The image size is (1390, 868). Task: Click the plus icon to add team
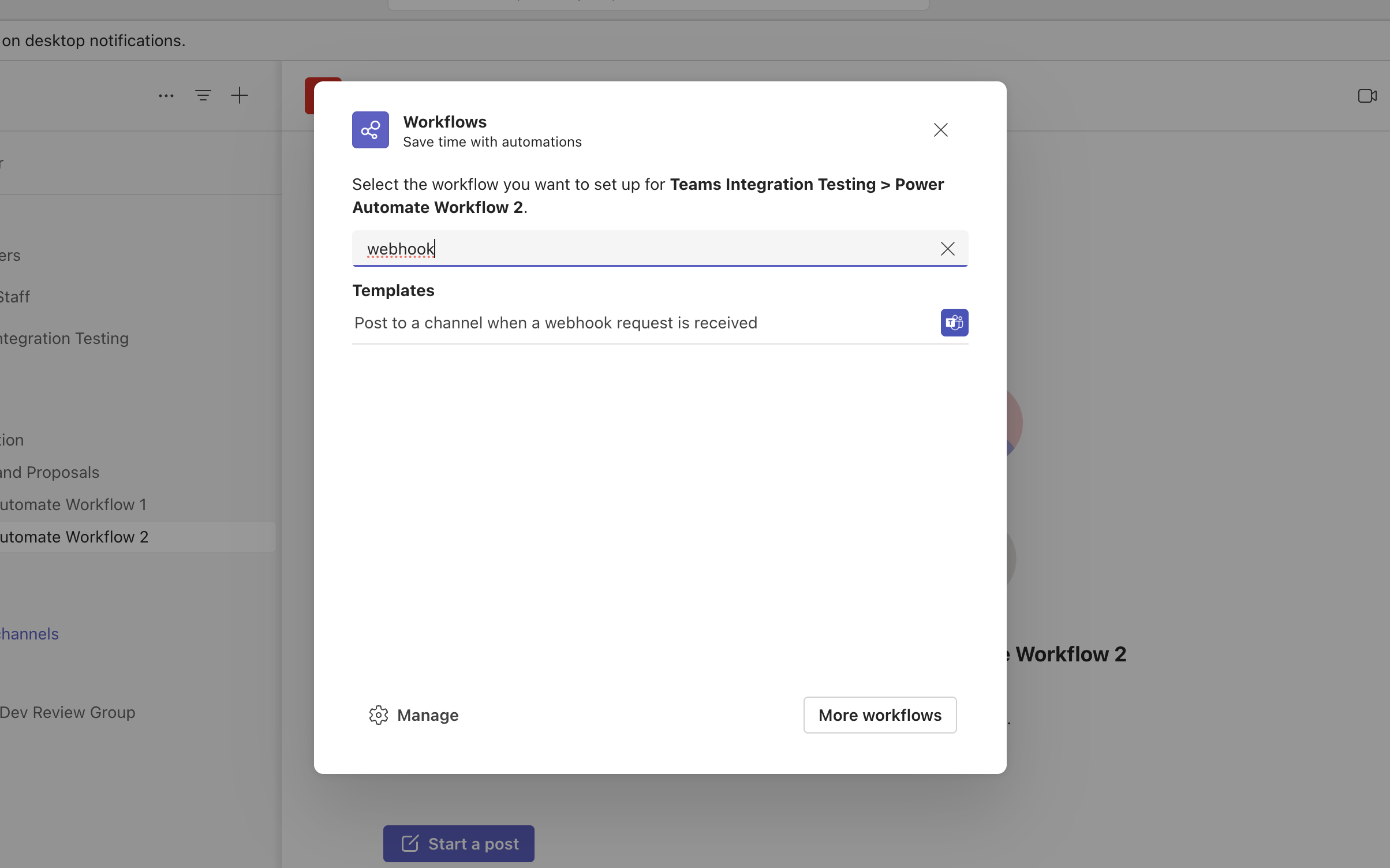[240, 96]
